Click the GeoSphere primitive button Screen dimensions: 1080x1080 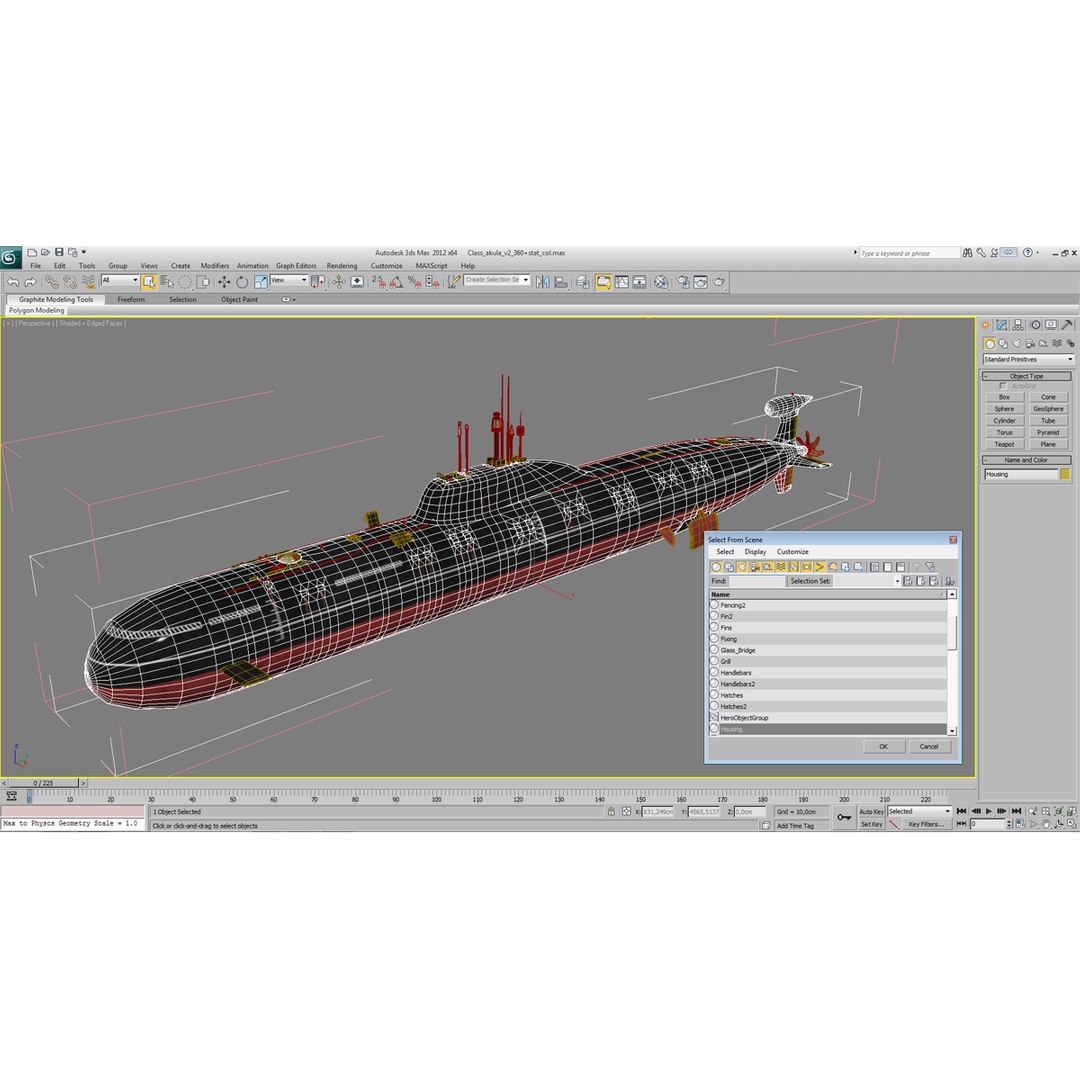point(1048,409)
